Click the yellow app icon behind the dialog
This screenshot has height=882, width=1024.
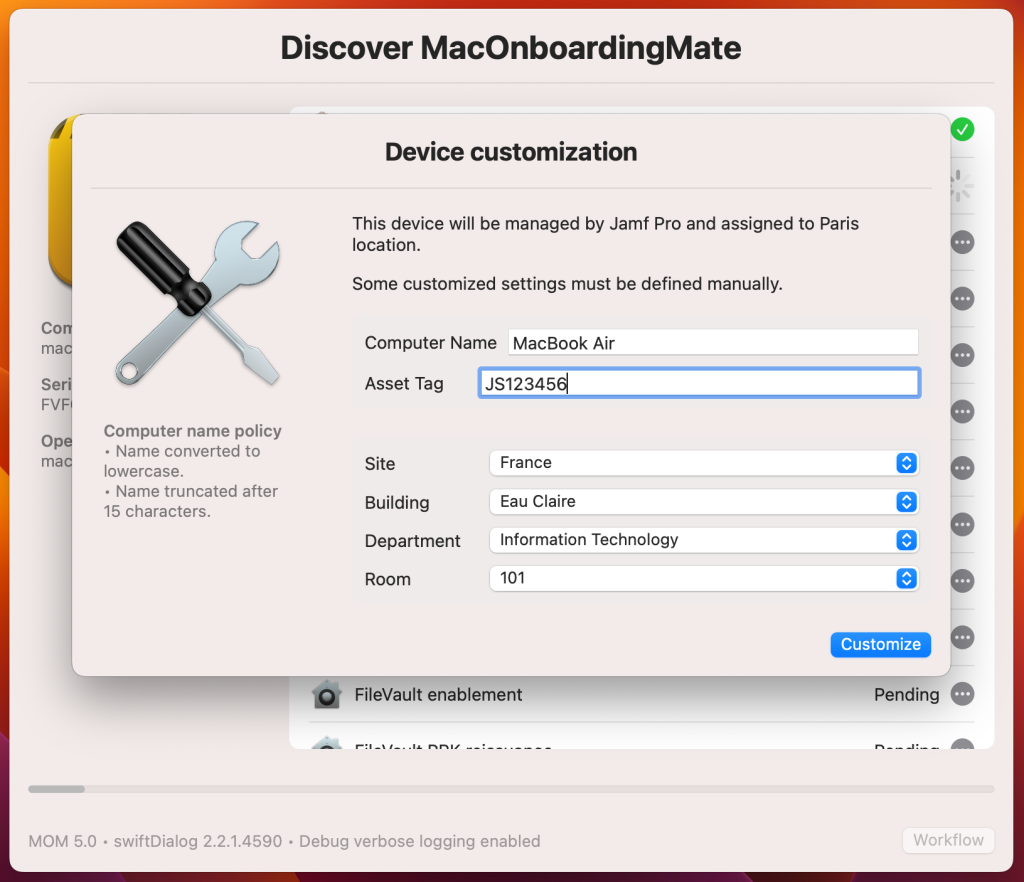click(60, 200)
